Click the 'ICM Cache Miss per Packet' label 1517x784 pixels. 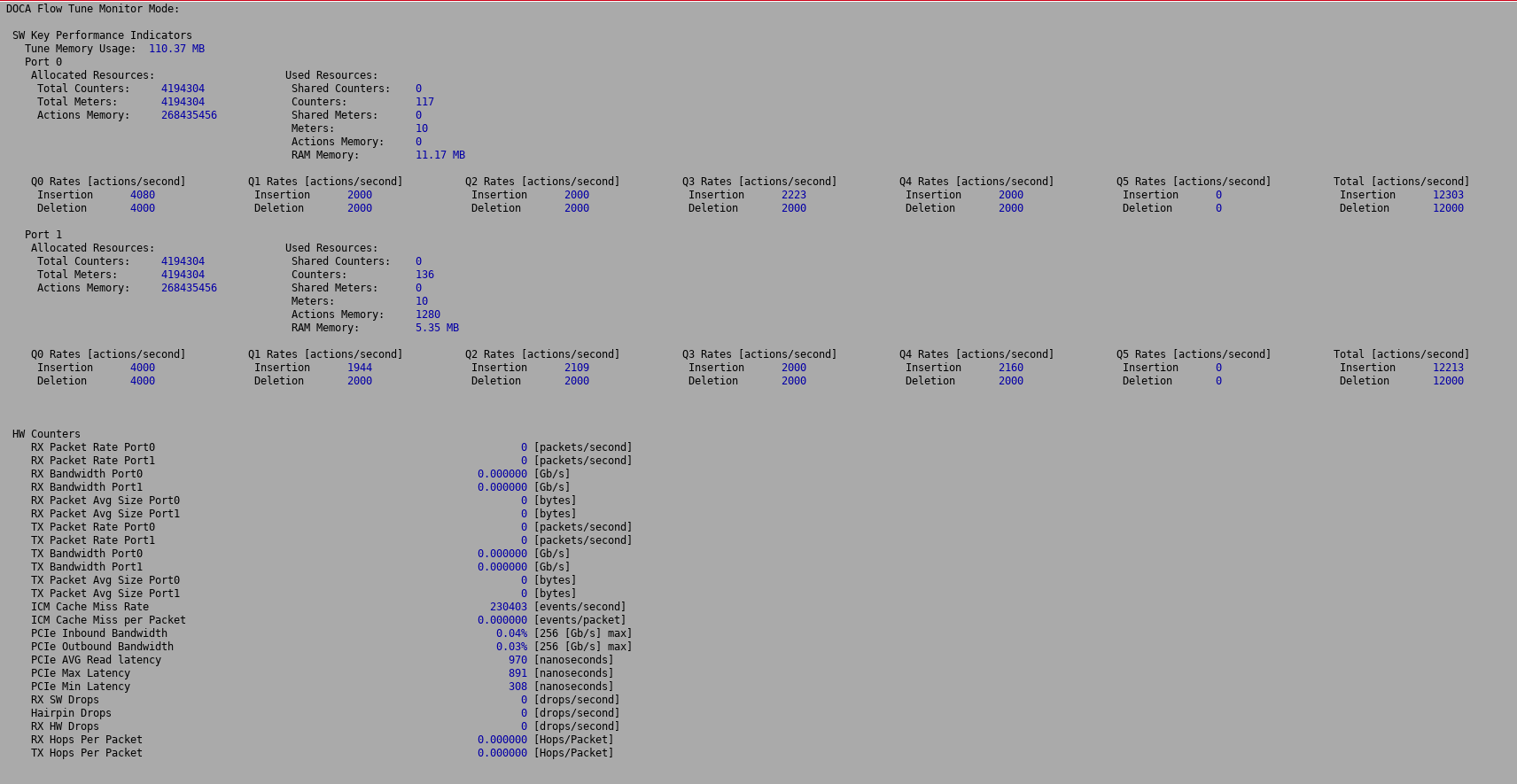click(x=108, y=620)
